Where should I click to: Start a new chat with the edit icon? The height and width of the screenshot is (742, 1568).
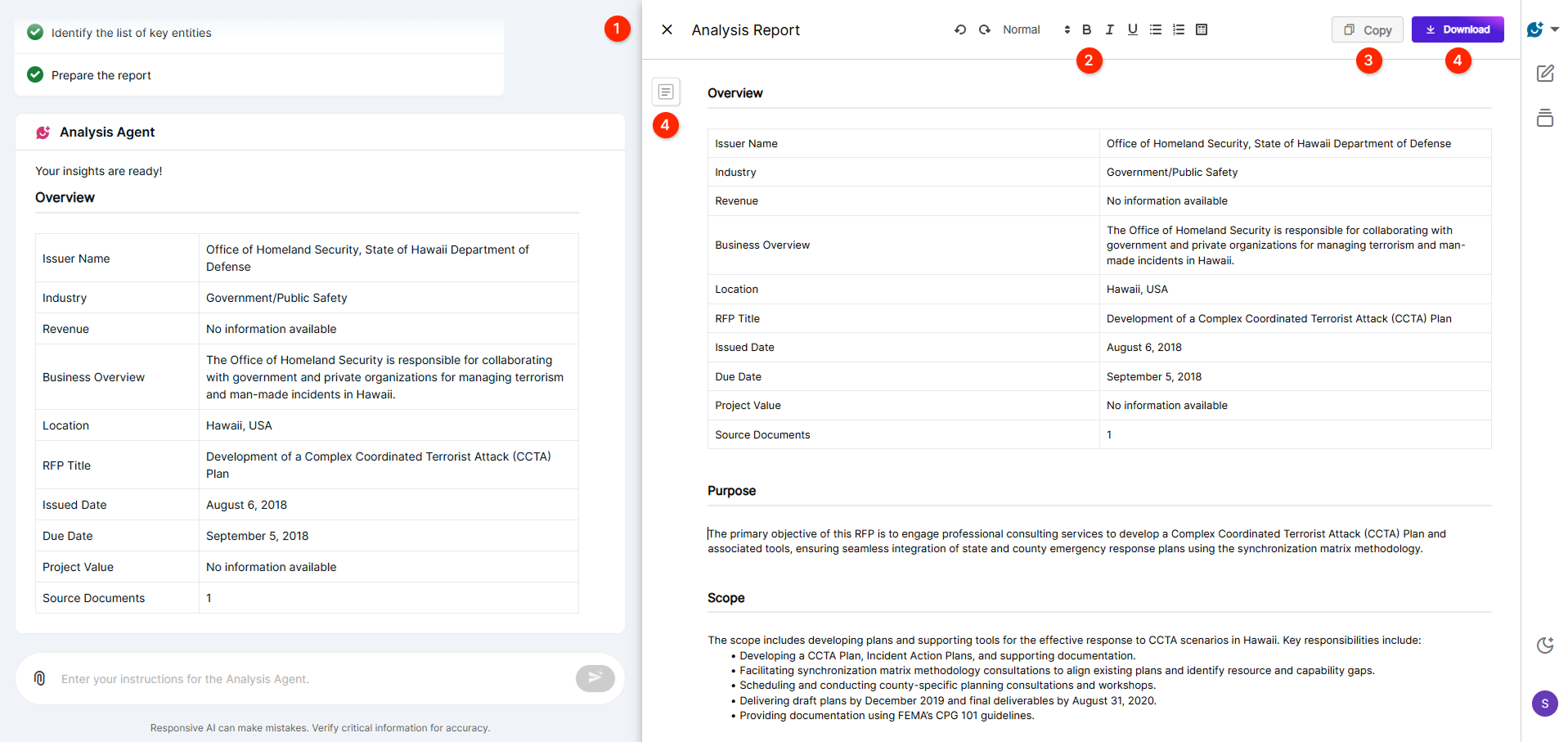point(1544,74)
